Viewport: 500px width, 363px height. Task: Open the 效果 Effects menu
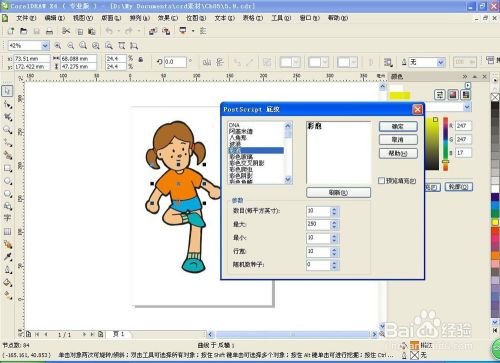tap(168, 18)
